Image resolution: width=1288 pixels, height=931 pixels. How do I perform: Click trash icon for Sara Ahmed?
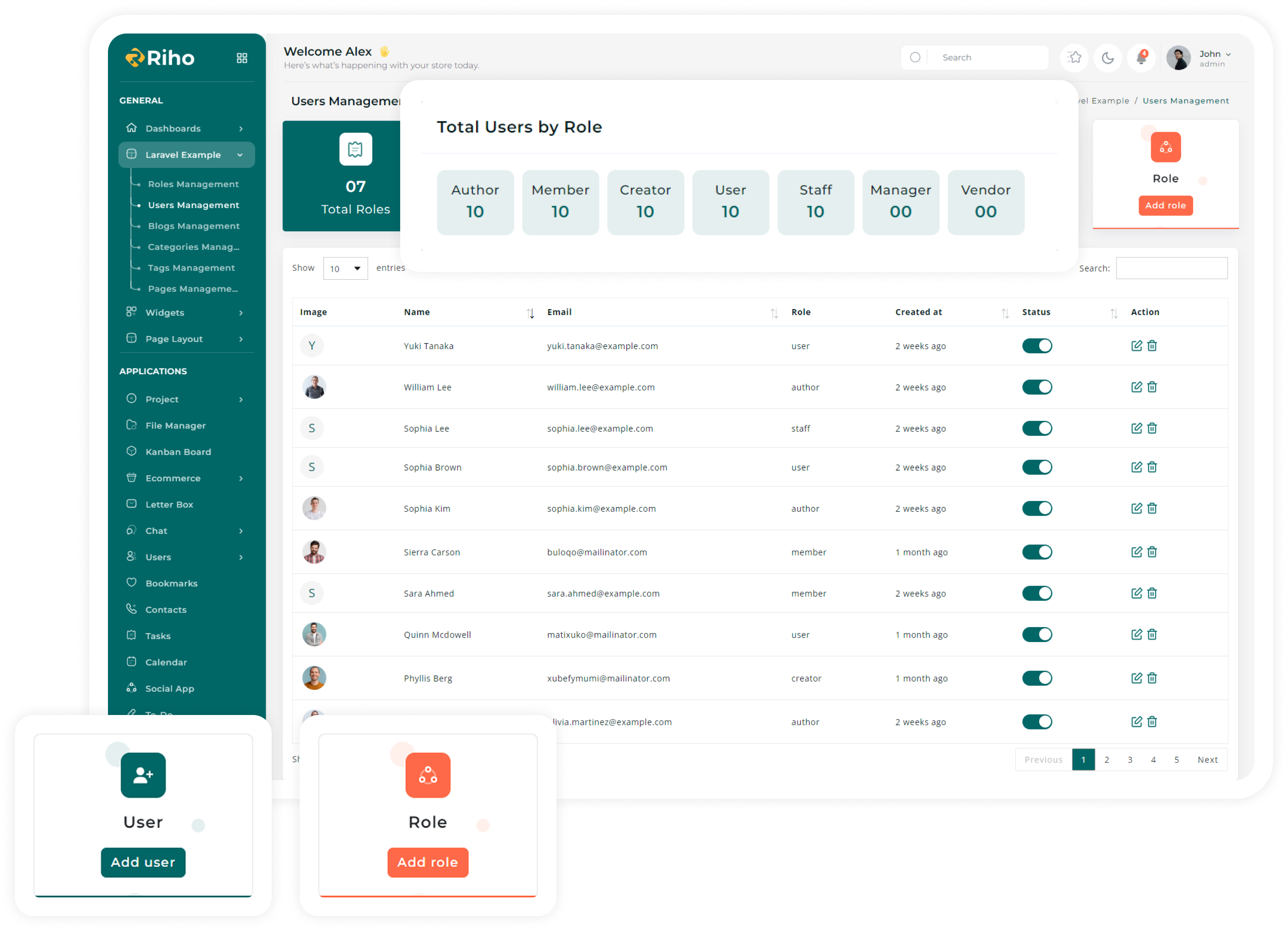click(1152, 593)
